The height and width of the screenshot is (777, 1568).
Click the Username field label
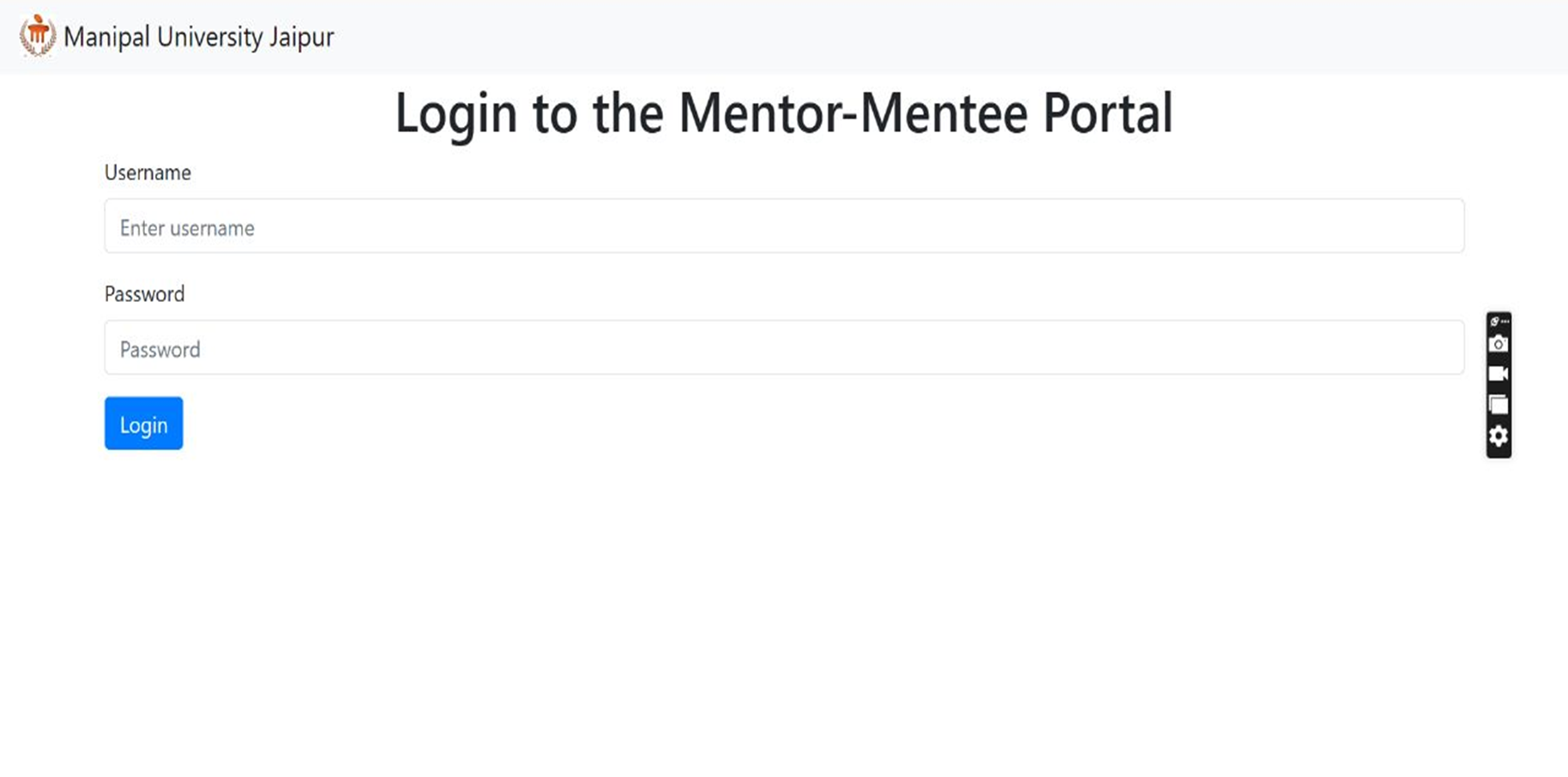coord(148,172)
